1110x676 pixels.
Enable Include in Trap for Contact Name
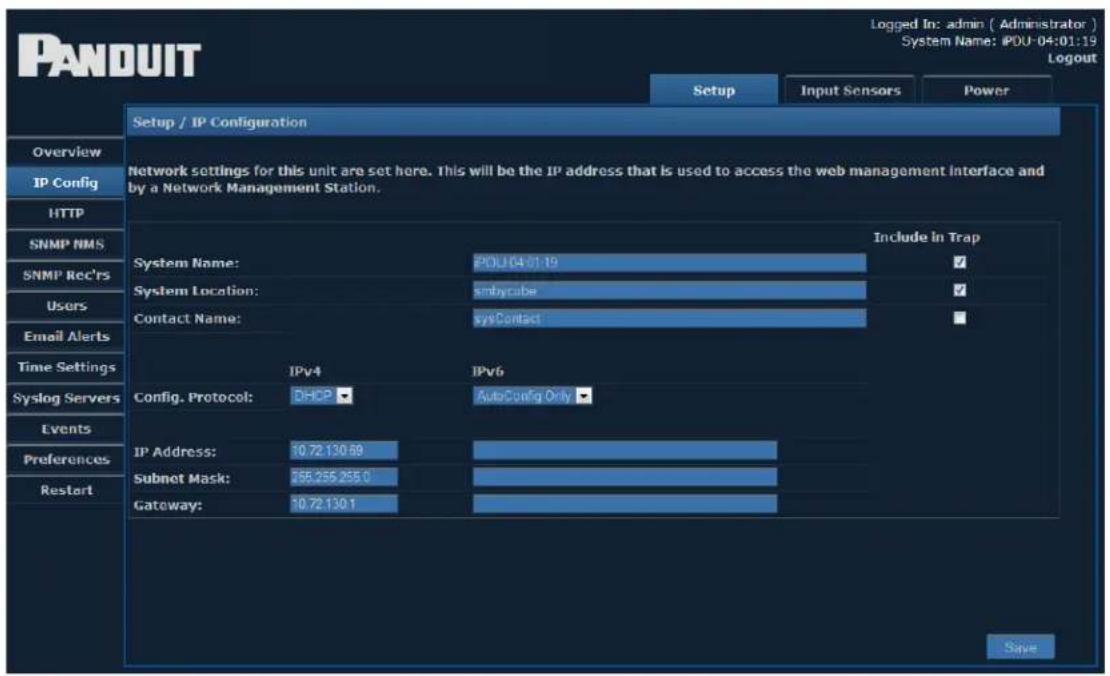(959, 318)
